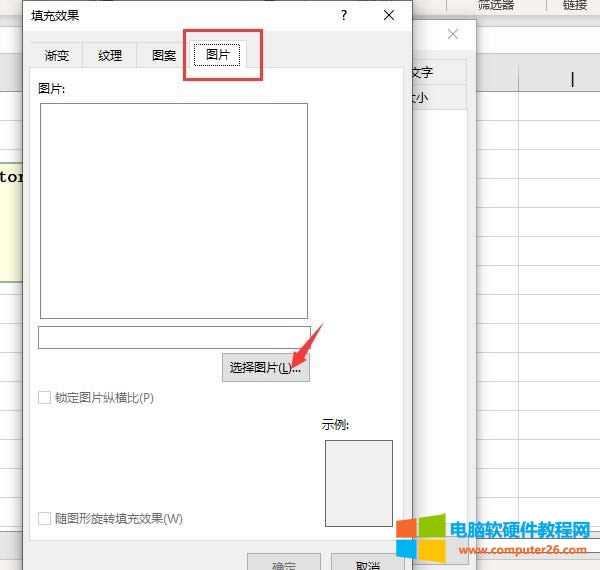Close the background dialog behind 填充效果
600x570 pixels.
452,34
